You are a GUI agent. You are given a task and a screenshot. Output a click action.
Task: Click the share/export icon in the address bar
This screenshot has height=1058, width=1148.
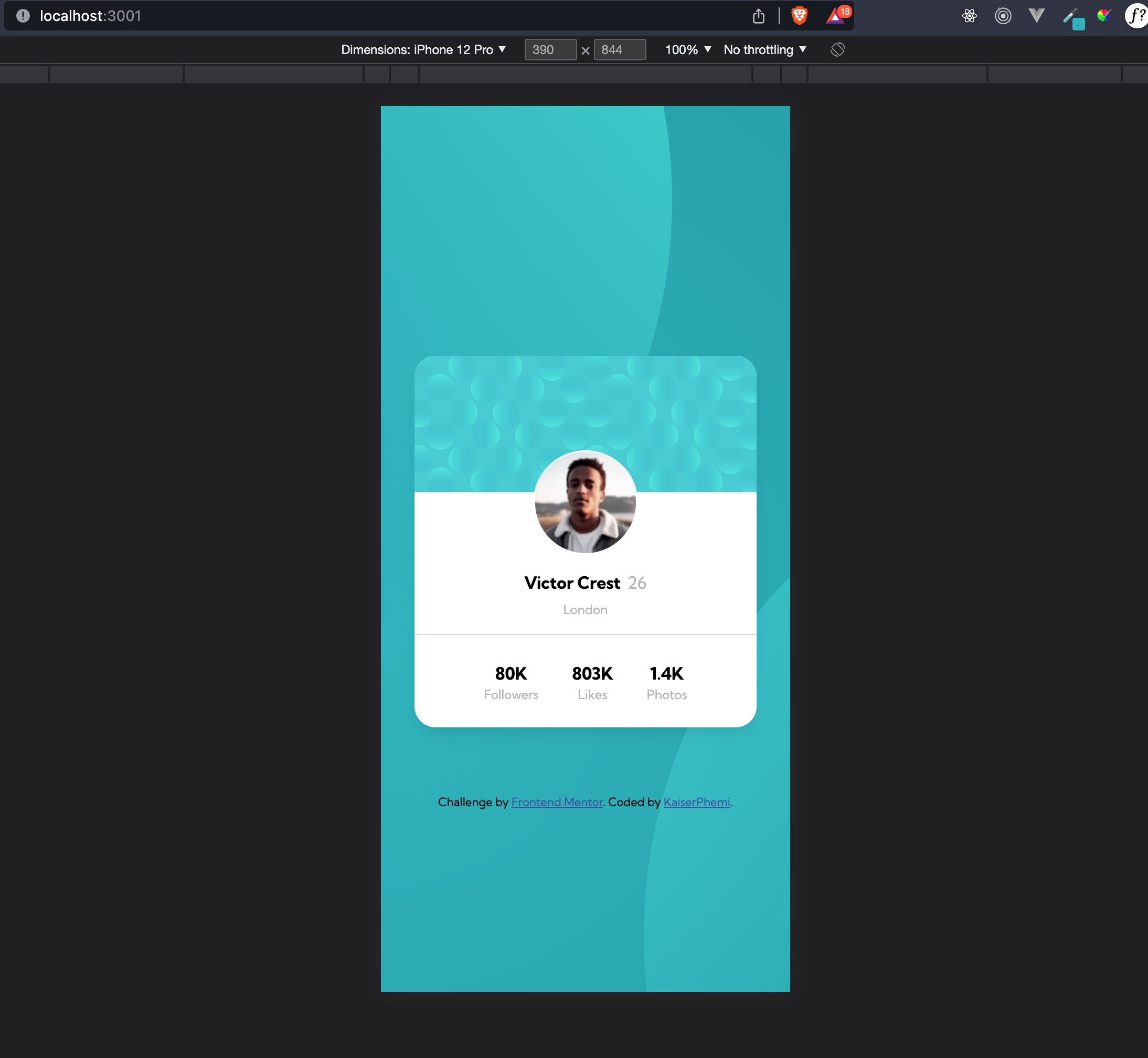pyautogui.click(x=759, y=16)
